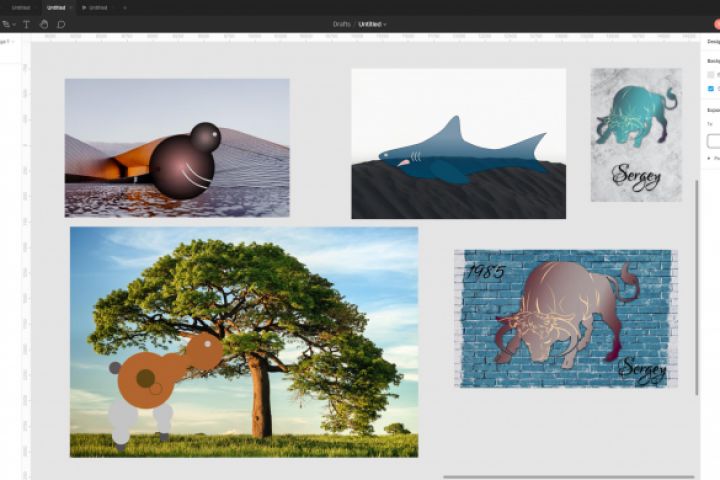The height and width of the screenshot is (480, 720).
Task: Click the gray background color swatch
Action: (711, 74)
